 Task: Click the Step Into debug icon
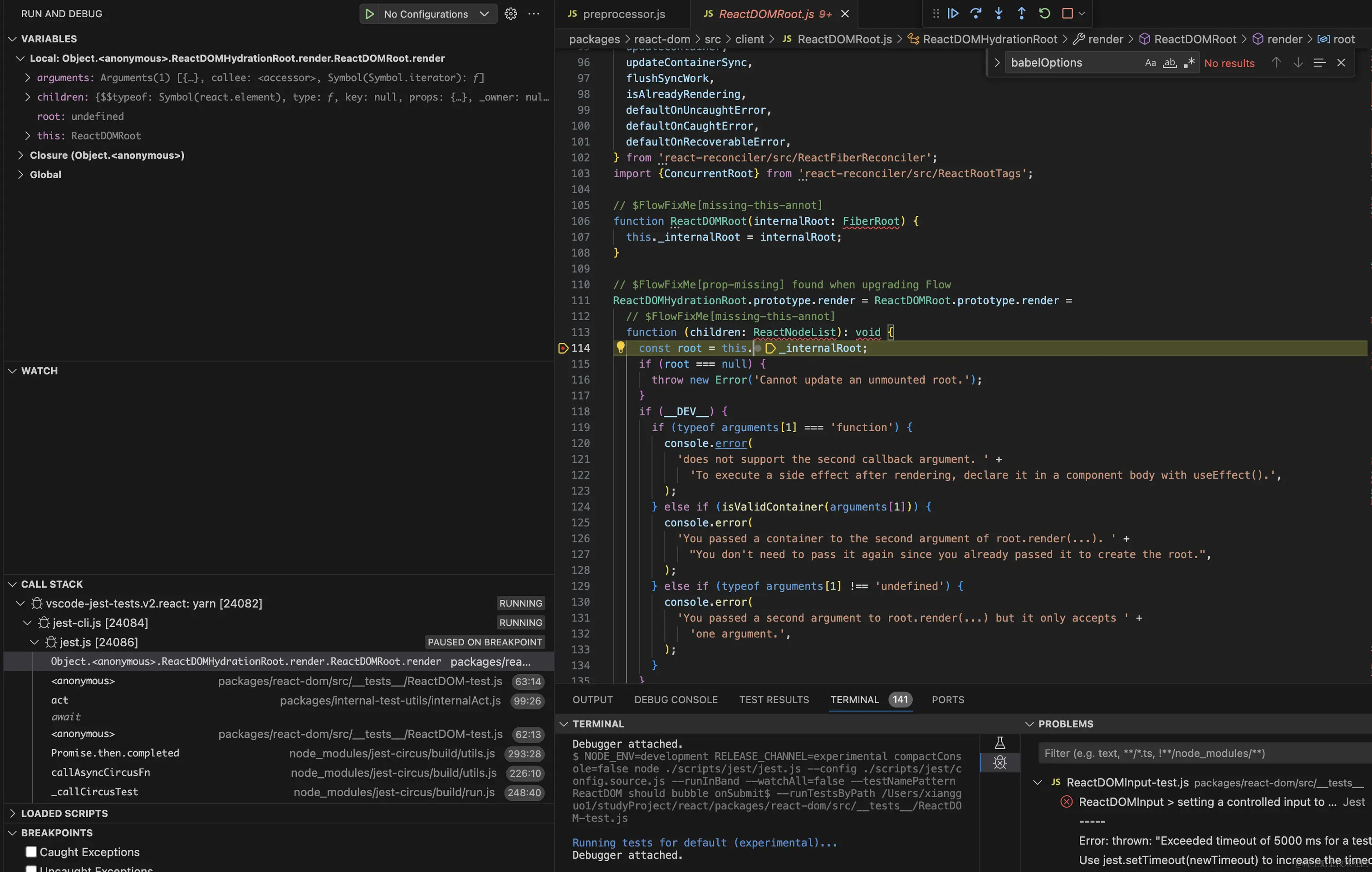pyautogui.click(x=999, y=13)
